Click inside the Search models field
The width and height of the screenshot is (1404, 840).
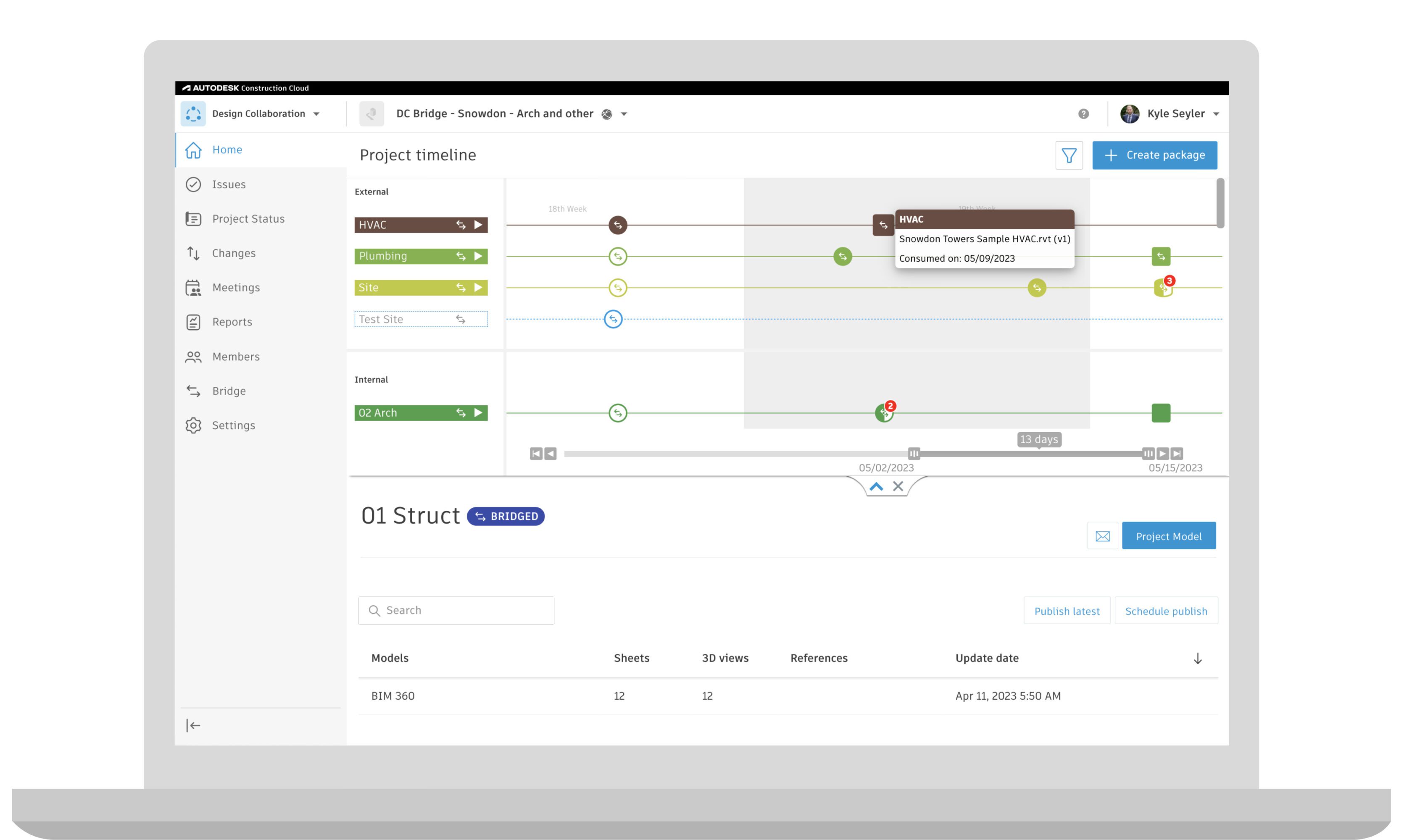click(456, 610)
